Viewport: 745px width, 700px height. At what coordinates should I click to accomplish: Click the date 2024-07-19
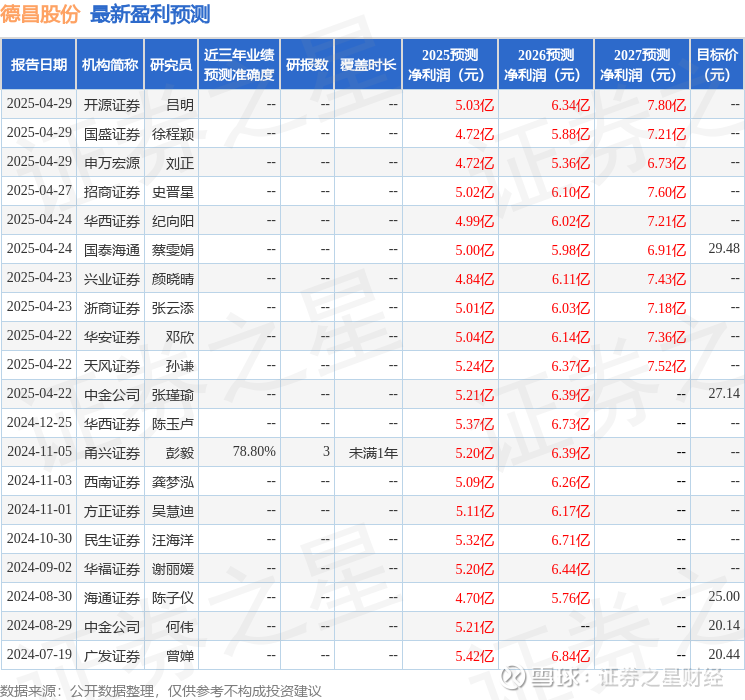39,654
